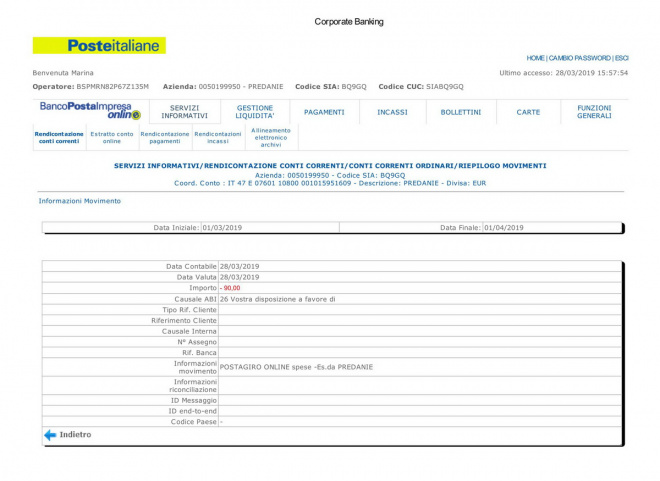
Task: Switch to Rendicontazione pagamenti tab
Action: pos(165,138)
